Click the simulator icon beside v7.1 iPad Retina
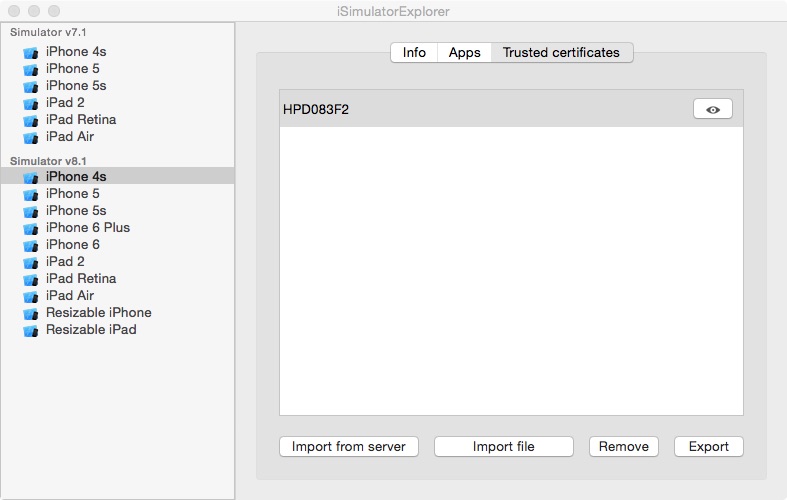Viewport: 787px width, 500px height. (31, 120)
